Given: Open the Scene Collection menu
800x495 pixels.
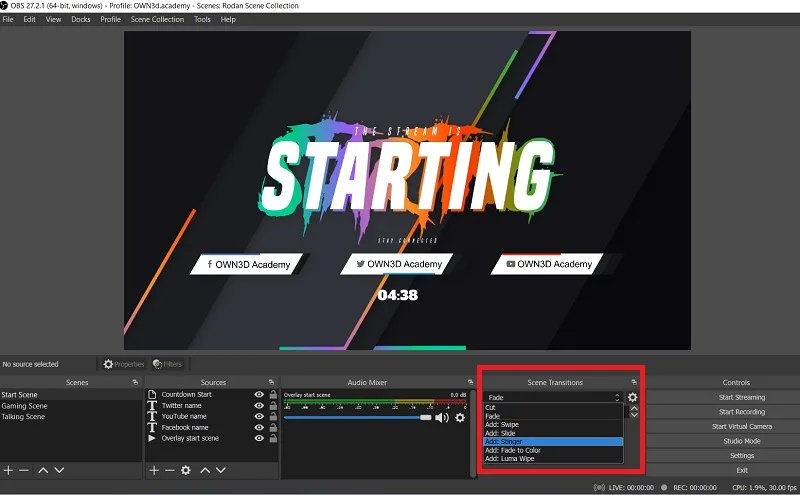Looking at the screenshot, I should tap(157, 19).
